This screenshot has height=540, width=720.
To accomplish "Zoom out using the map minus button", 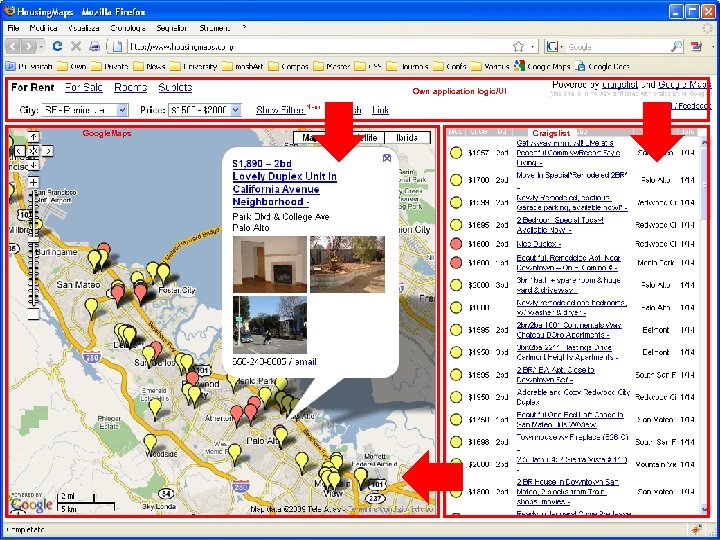I will (x=33, y=314).
